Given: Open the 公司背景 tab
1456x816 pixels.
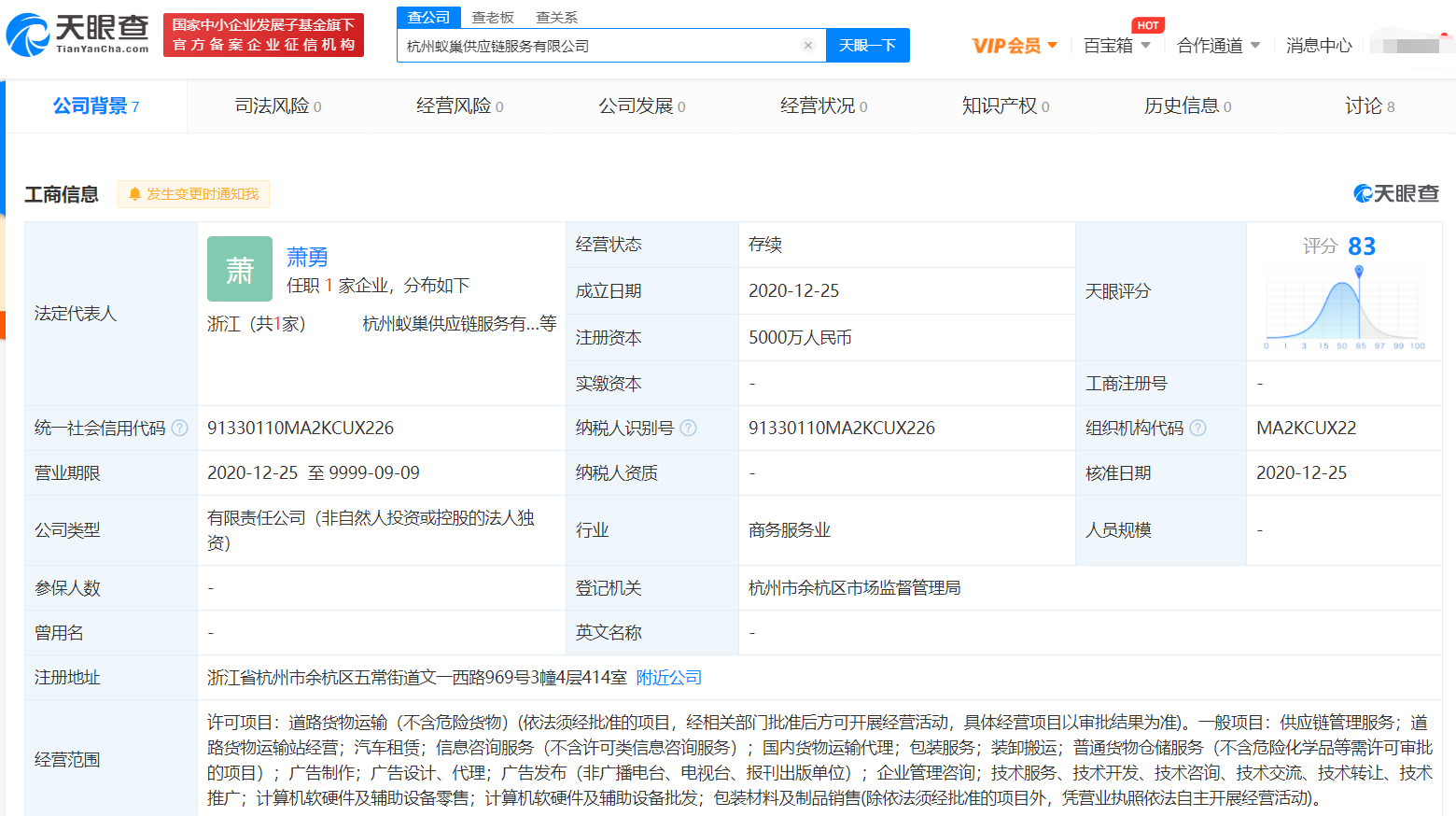Looking at the screenshot, I should (96, 106).
